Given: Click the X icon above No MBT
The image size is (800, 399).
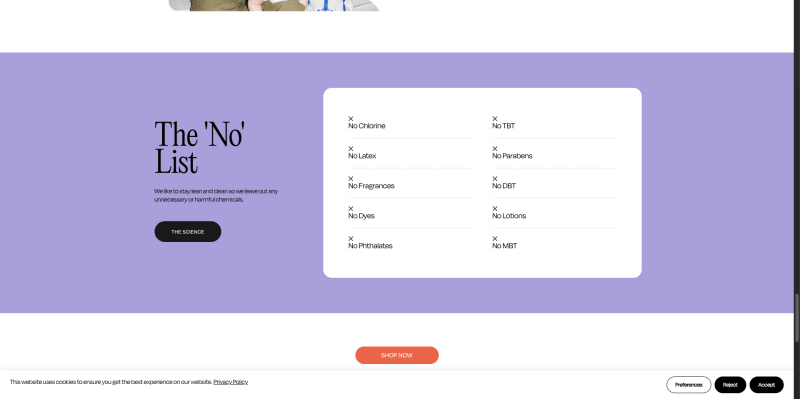Looking at the screenshot, I should [495, 238].
